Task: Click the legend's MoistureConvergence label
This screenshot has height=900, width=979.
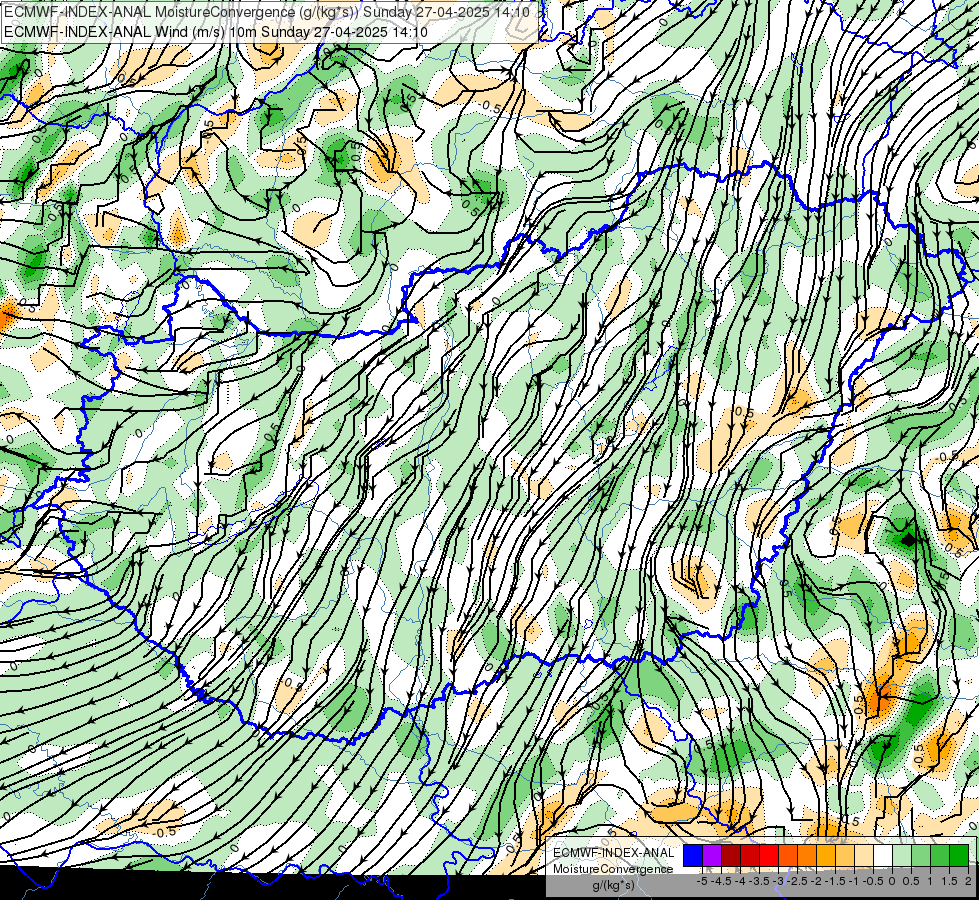Action: pos(613,869)
